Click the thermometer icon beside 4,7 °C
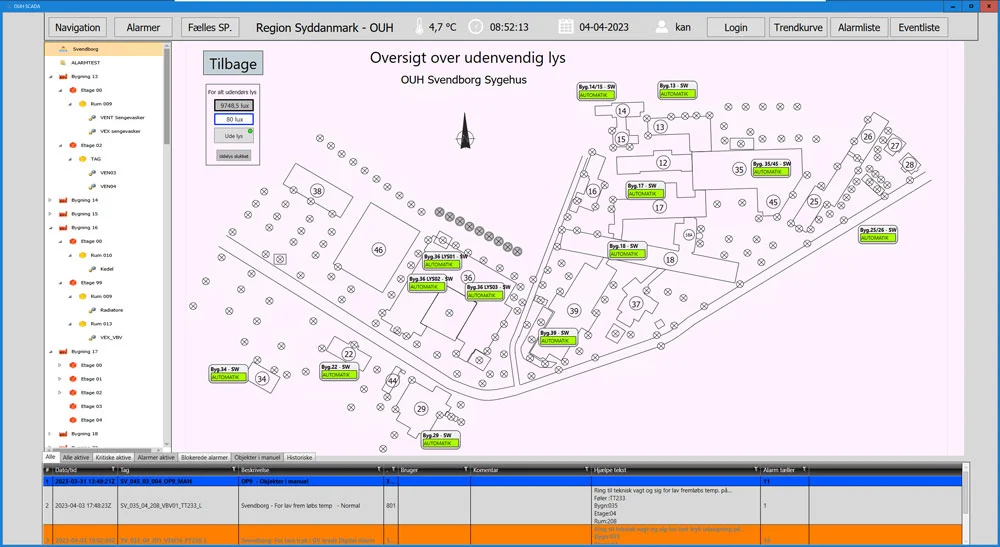 [x=419, y=27]
